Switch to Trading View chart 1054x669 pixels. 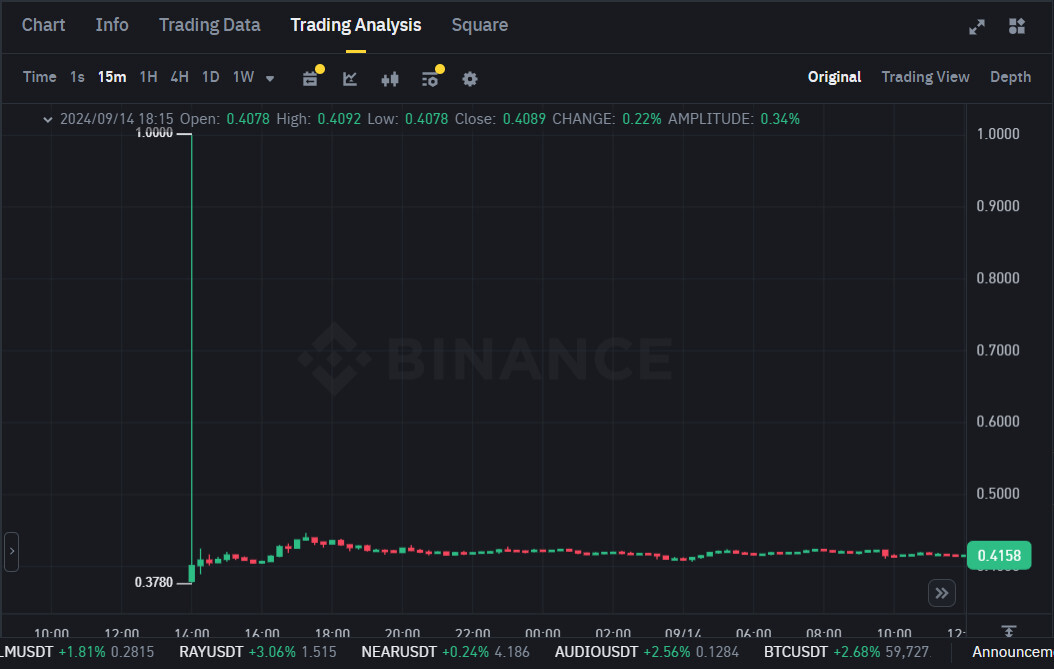click(925, 77)
